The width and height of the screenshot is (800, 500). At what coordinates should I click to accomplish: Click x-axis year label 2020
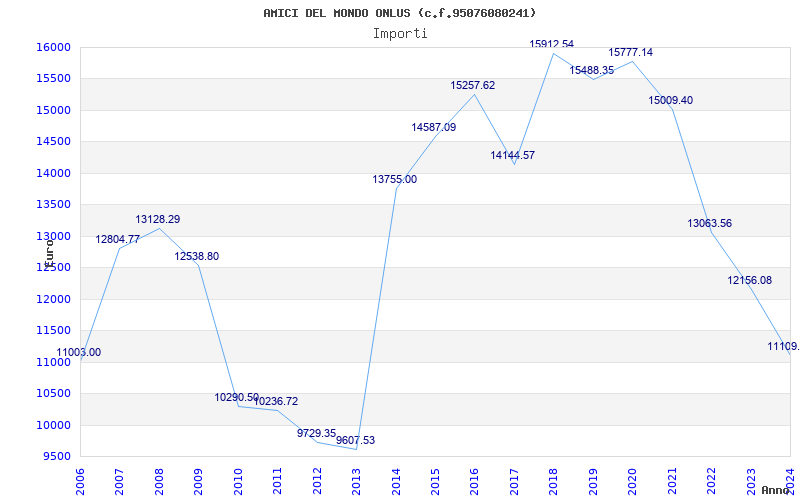[632, 482]
